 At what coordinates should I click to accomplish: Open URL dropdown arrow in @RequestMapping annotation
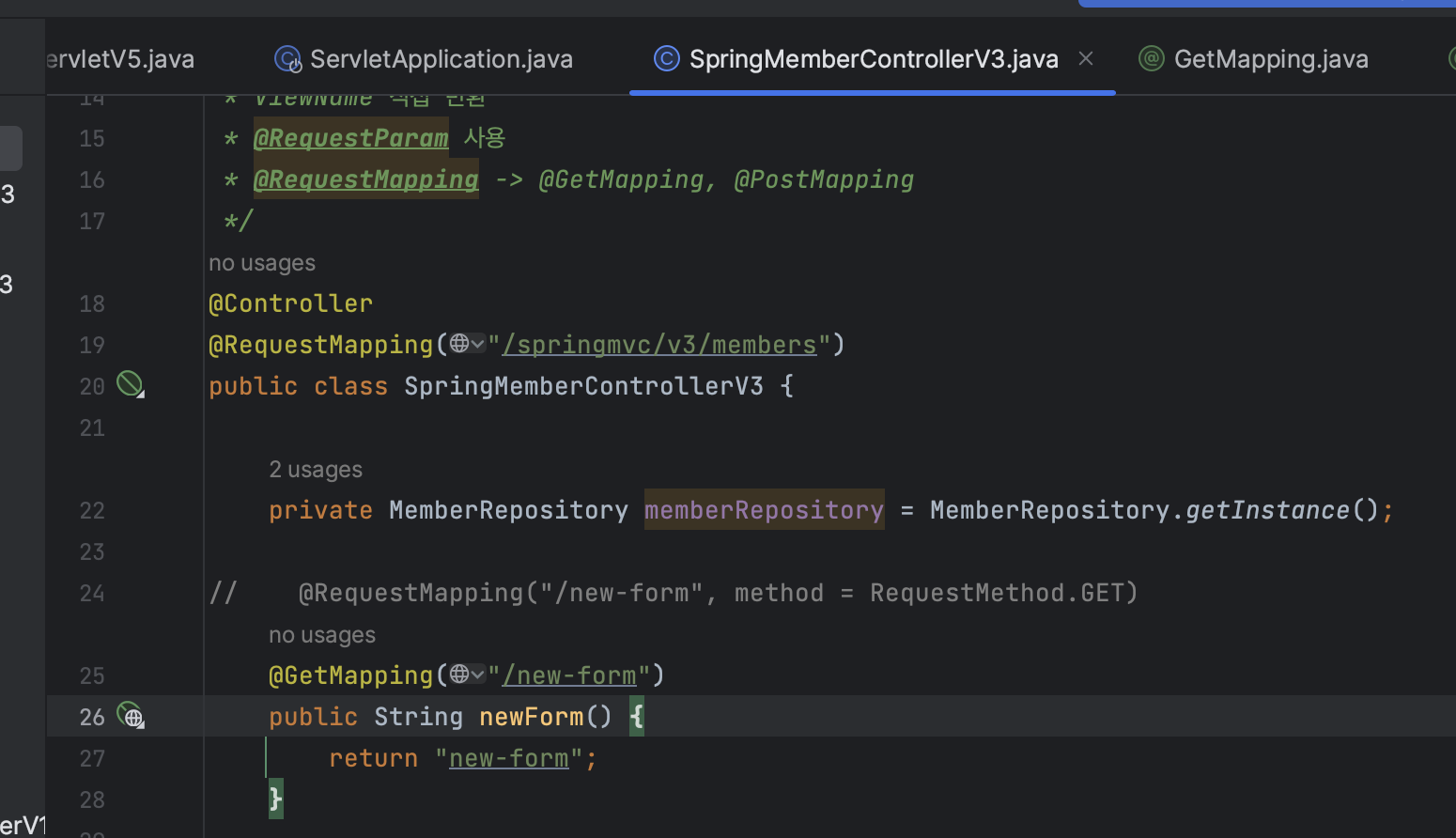(478, 345)
